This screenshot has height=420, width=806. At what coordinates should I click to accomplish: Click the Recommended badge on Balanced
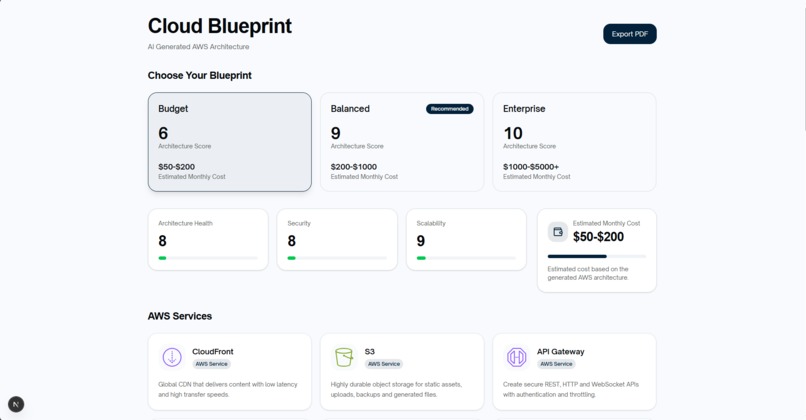click(450, 109)
